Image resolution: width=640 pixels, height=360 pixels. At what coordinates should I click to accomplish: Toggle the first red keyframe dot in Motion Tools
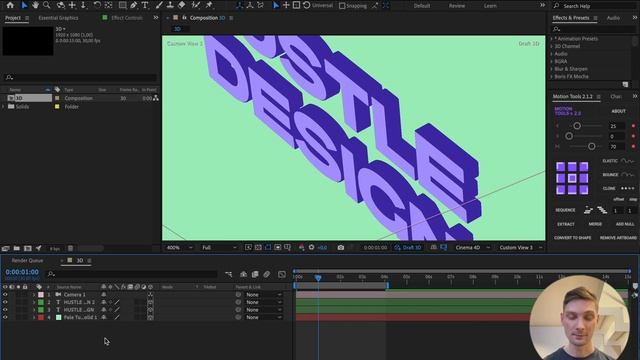tap(633, 126)
